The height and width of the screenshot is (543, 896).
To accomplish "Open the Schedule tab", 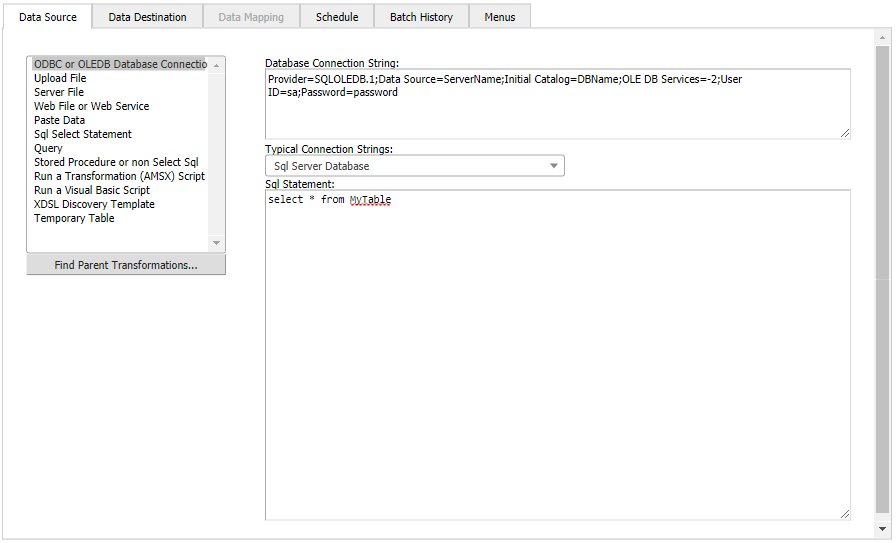I will [337, 17].
